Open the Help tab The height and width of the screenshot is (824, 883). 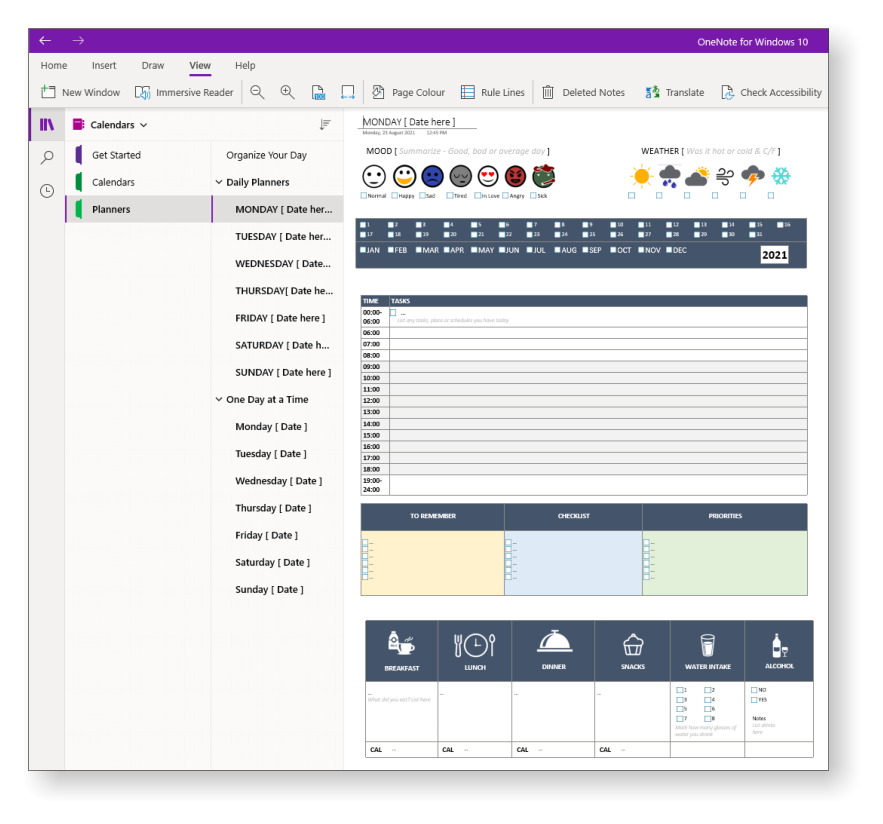(245, 65)
